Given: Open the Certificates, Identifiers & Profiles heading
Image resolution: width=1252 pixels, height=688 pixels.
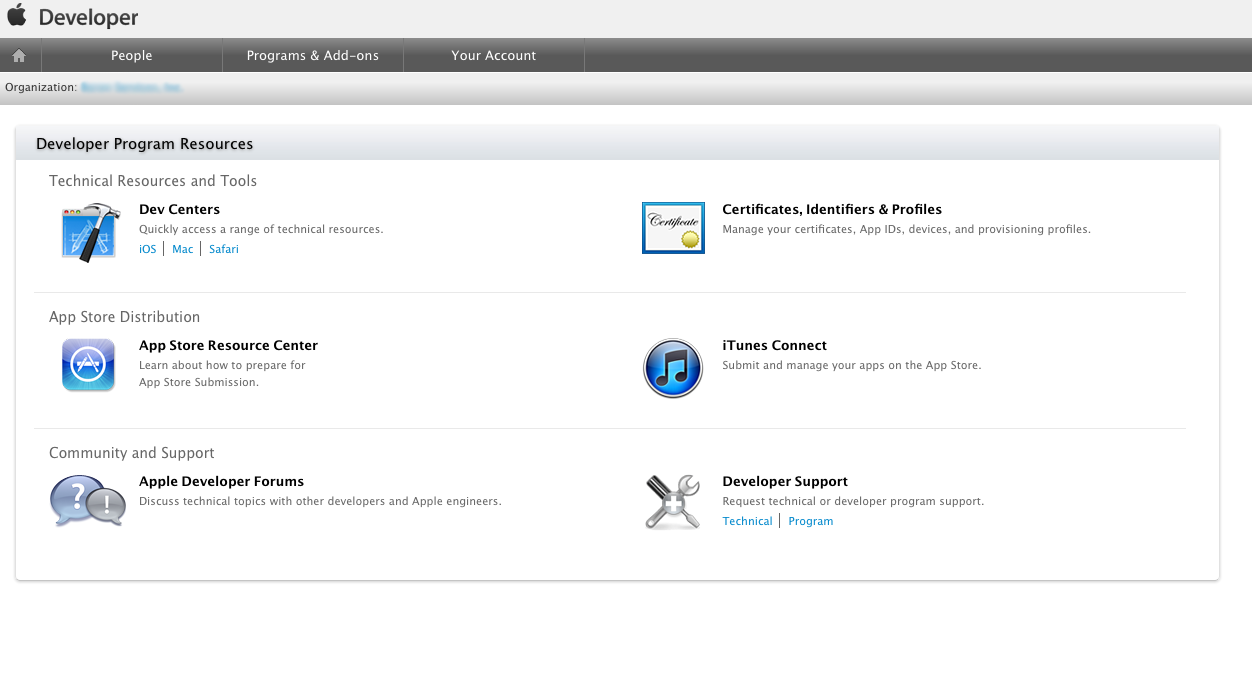Looking at the screenshot, I should pos(832,209).
